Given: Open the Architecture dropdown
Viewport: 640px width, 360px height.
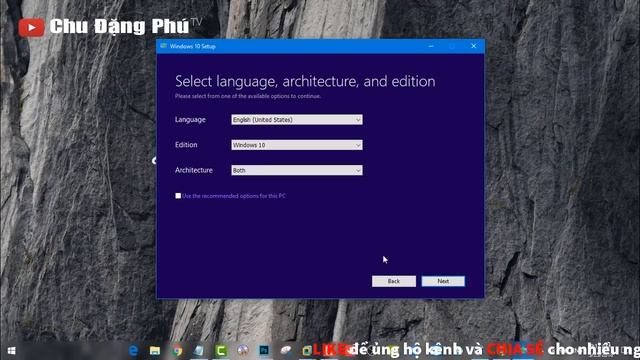Looking at the screenshot, I should tap(297, 170).
